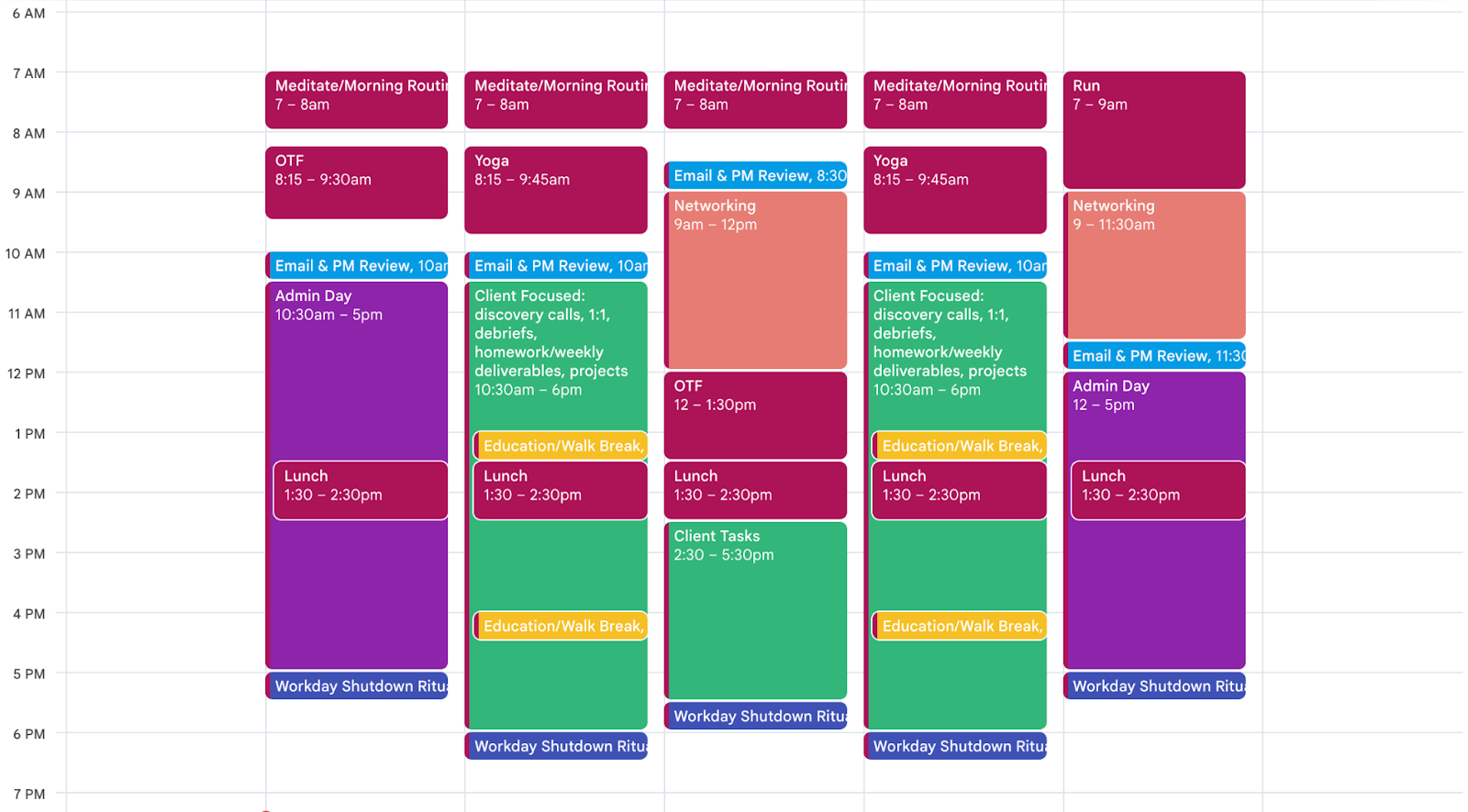Viewport: 1468px width, 812px height.
Task: Open the Run 7 – 9am event
Action: pos(1154,130)
